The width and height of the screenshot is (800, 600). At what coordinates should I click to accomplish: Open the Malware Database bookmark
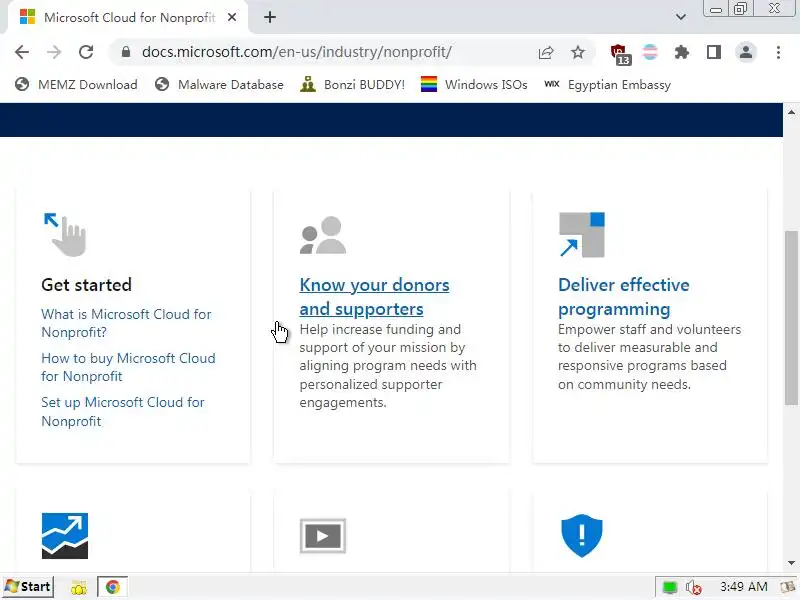coord(219,85)
